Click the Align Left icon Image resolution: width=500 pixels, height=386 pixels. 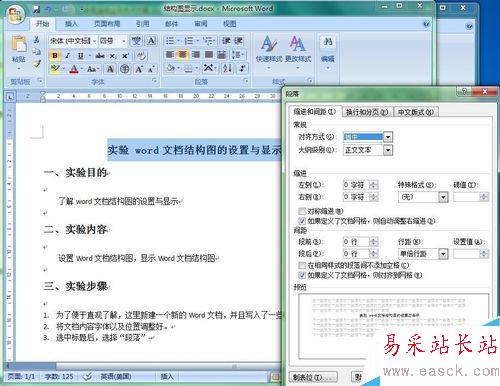(x=170, y=54)
